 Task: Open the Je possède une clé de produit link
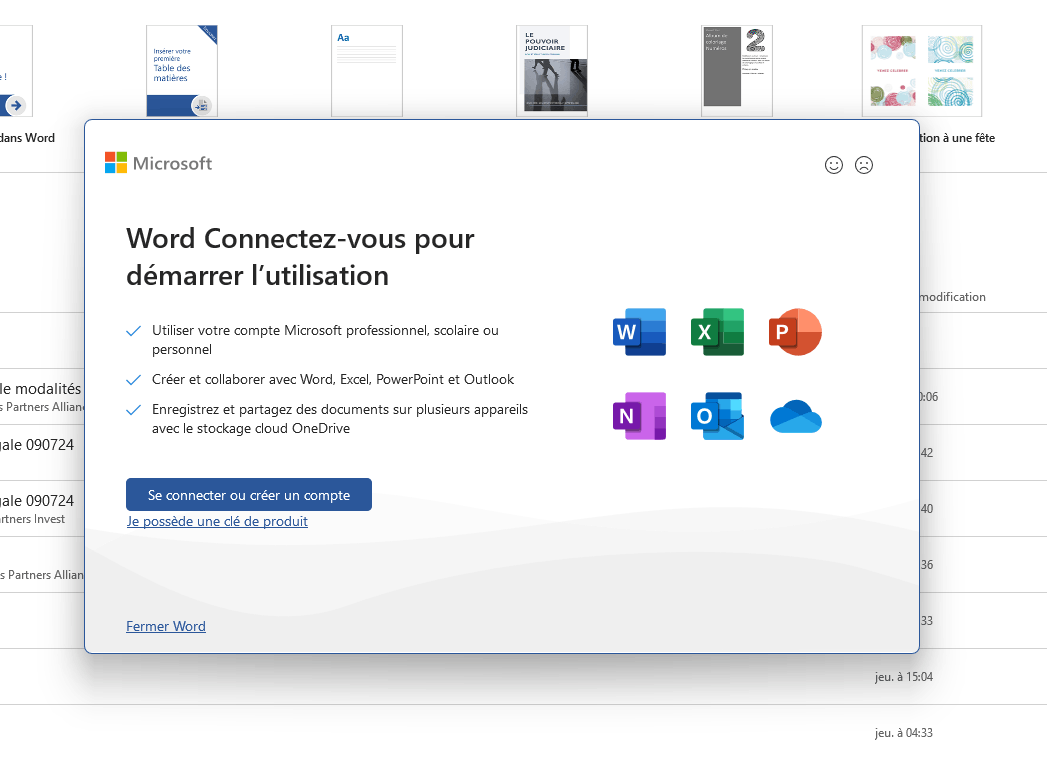click(x=217, y=521)
